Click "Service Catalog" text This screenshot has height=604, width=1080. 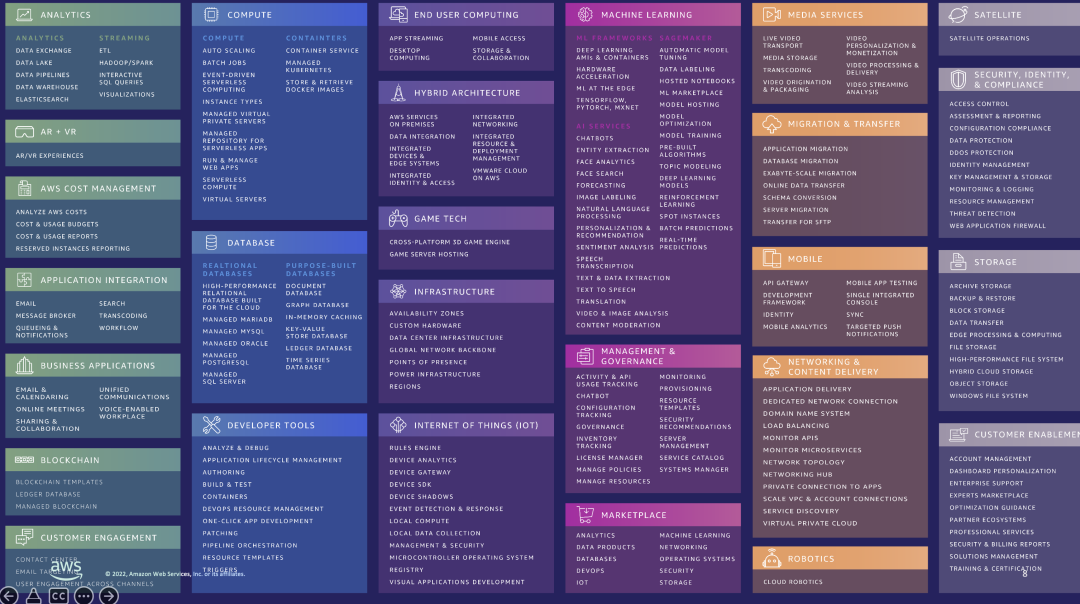pyautogui.click(x=692, y=457)
